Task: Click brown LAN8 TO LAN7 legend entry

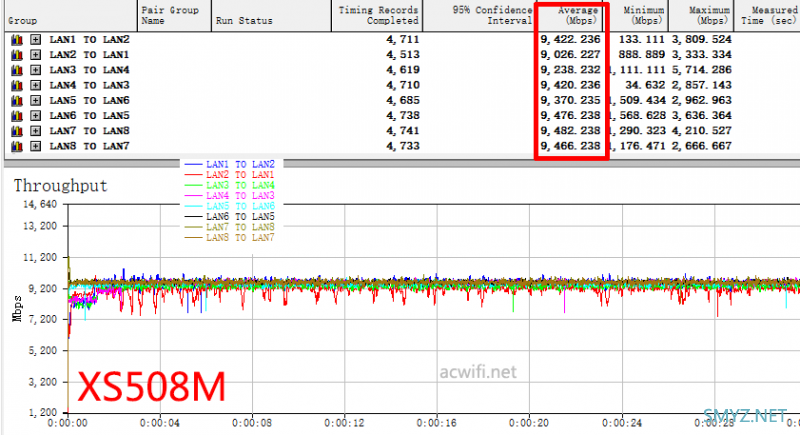Action: (230, 238)
